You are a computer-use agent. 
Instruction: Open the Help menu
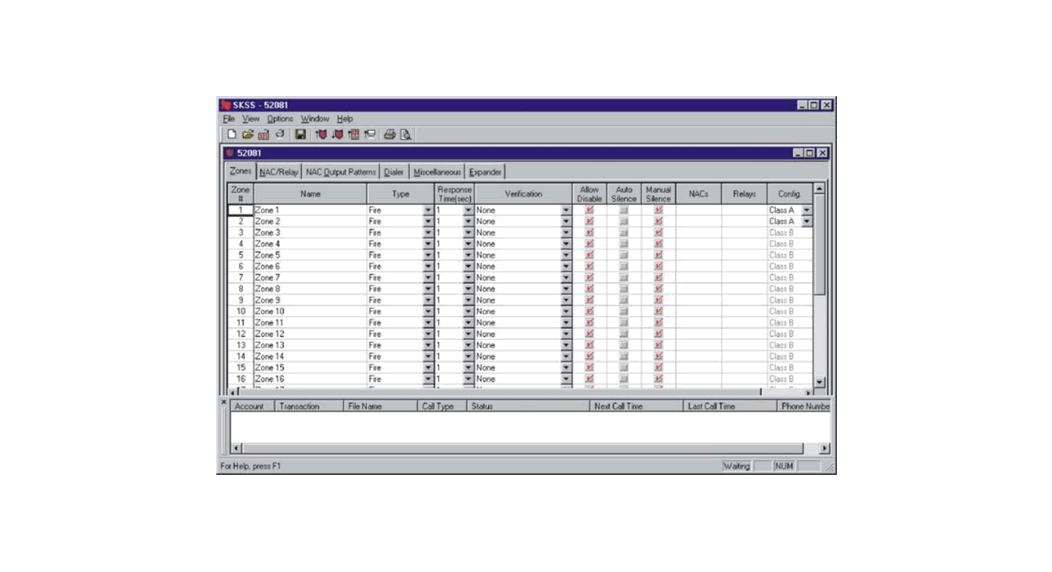click(345, 119)
